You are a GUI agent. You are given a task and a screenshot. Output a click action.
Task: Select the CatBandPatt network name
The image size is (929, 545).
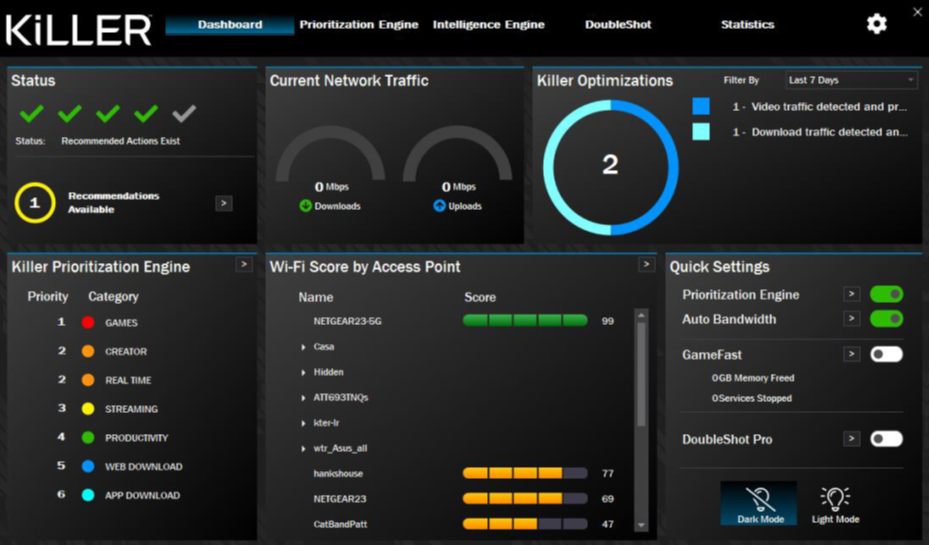tap(340, 524)
